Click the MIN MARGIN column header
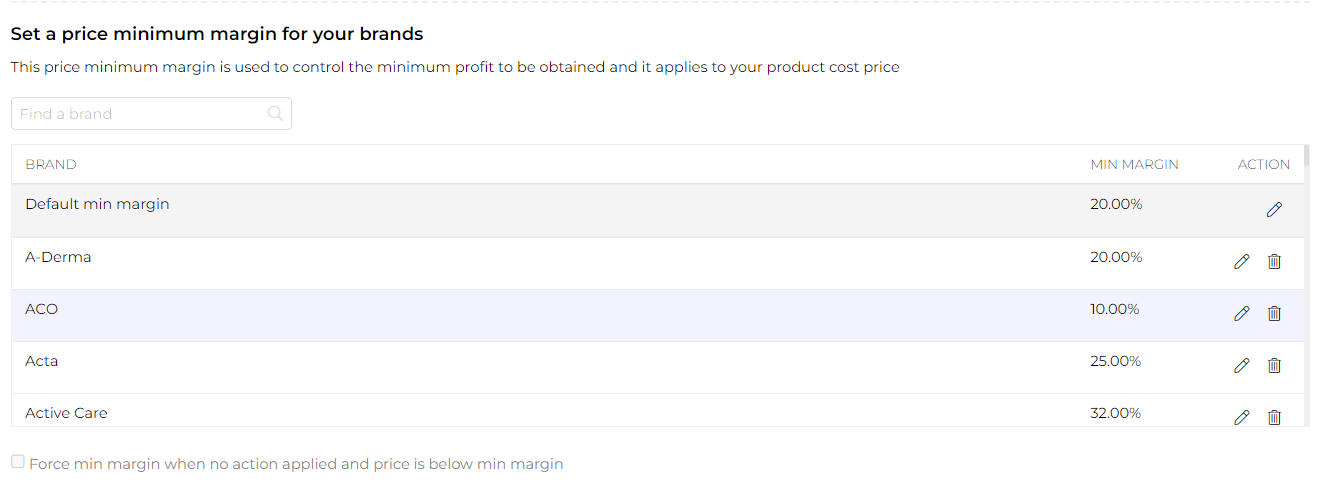This screenshot has width=1328, height=480. [x=1134, y=165]
